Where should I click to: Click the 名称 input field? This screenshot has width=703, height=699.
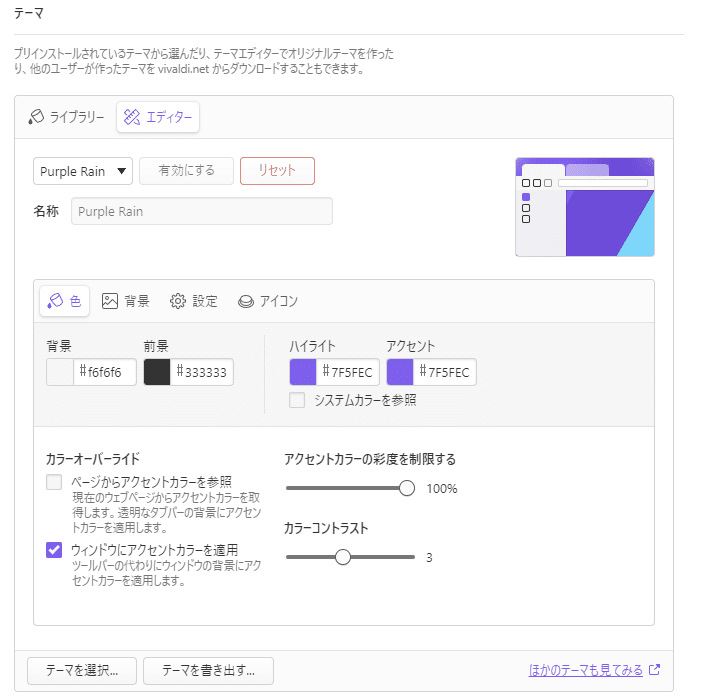202,211
